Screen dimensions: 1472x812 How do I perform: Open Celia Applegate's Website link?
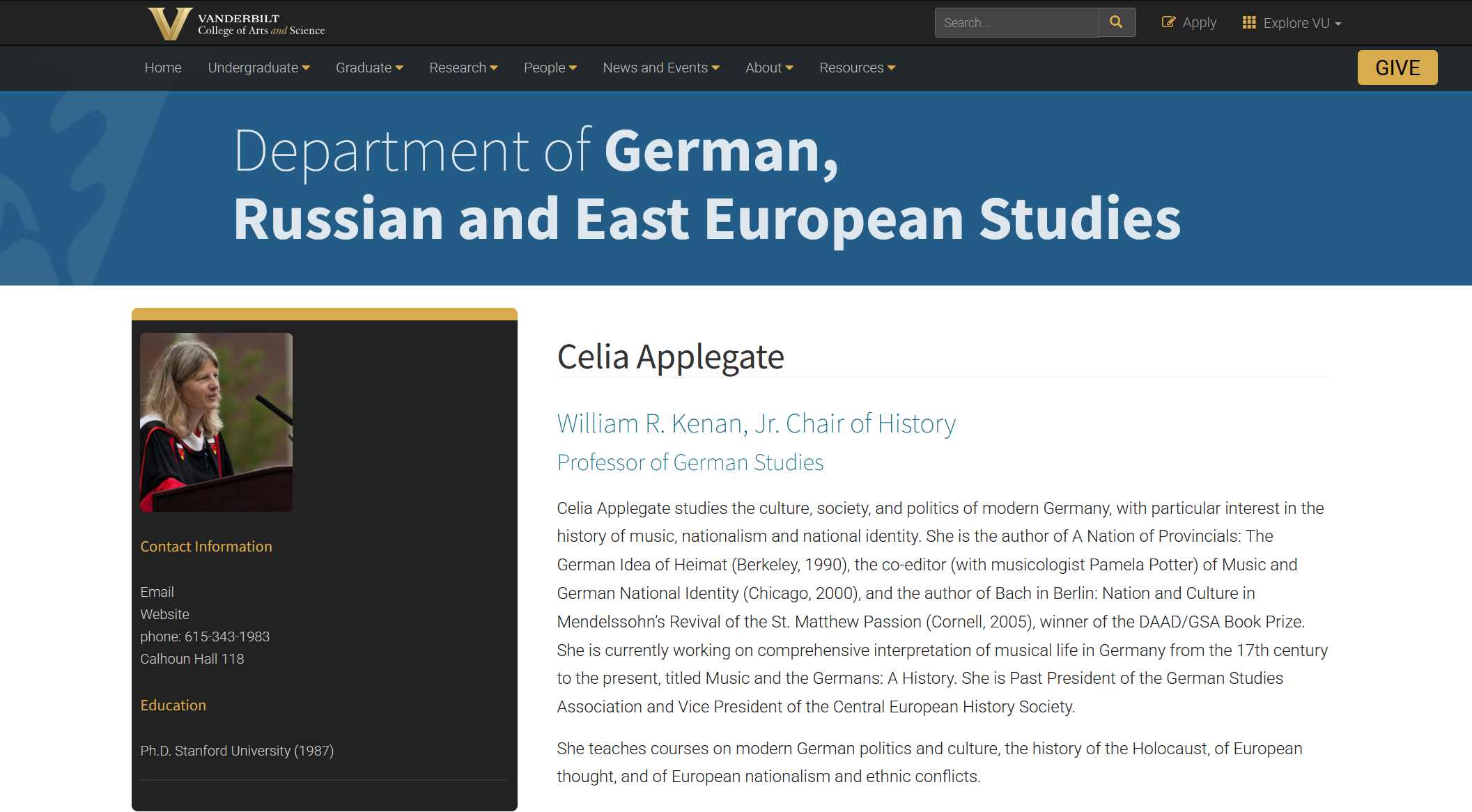(164, 614)
